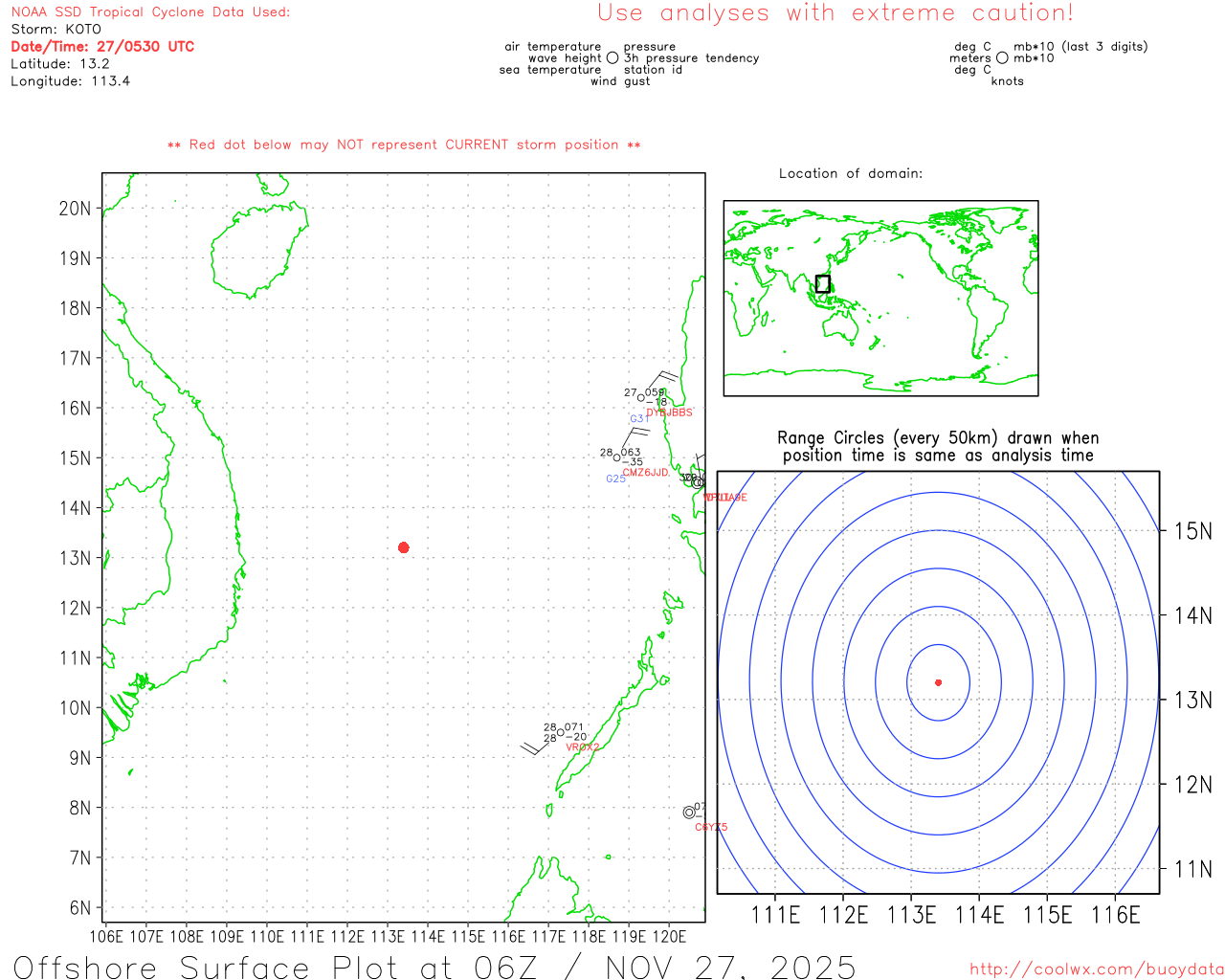
Task: Click the 15N label on range circles plot
Action: point(1193,531)
